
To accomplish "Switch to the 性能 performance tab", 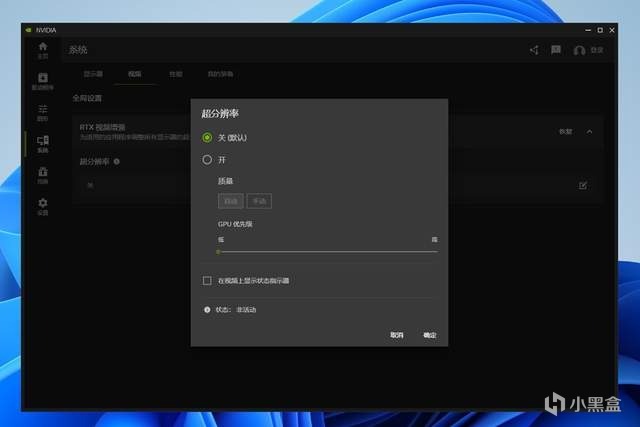I will tap(176, 74).
